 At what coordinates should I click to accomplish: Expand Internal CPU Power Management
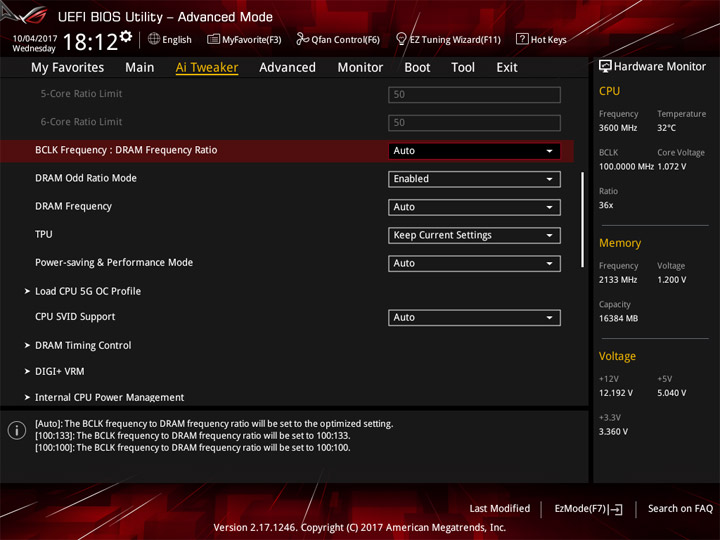click(x=109, y=398)
